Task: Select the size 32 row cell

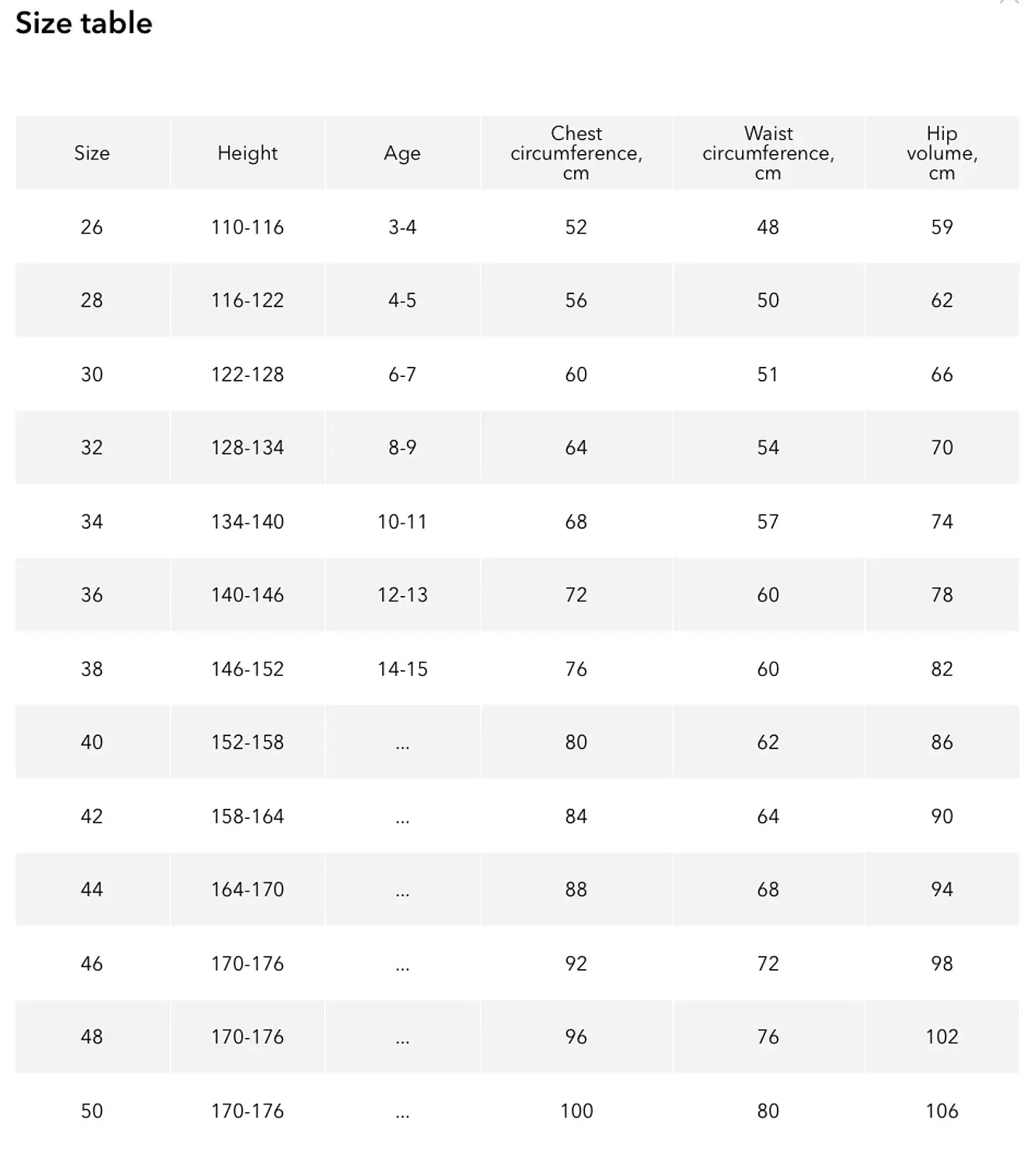Action: 92,447
